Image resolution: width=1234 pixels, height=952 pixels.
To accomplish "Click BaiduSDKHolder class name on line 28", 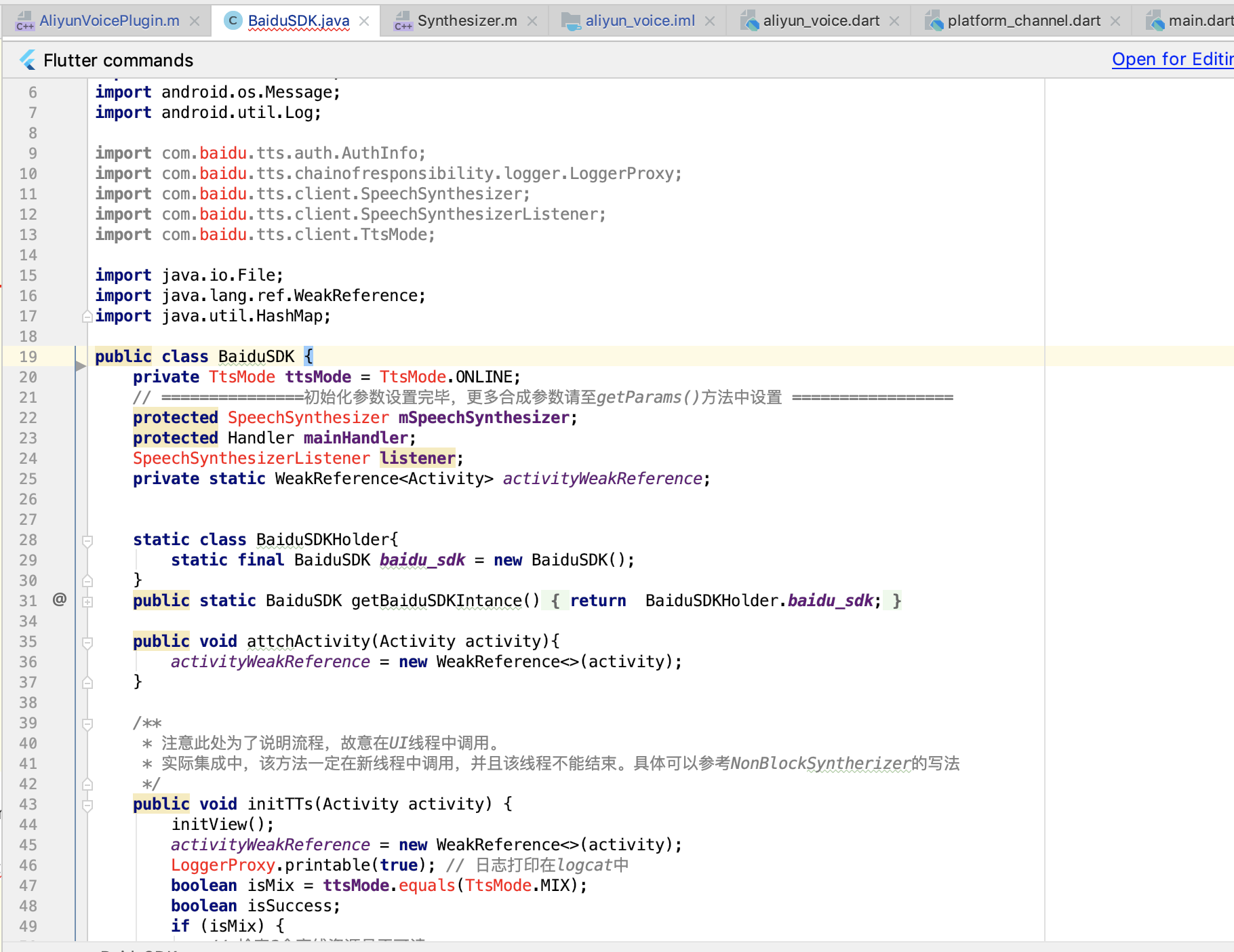I will tap(323, 540).
